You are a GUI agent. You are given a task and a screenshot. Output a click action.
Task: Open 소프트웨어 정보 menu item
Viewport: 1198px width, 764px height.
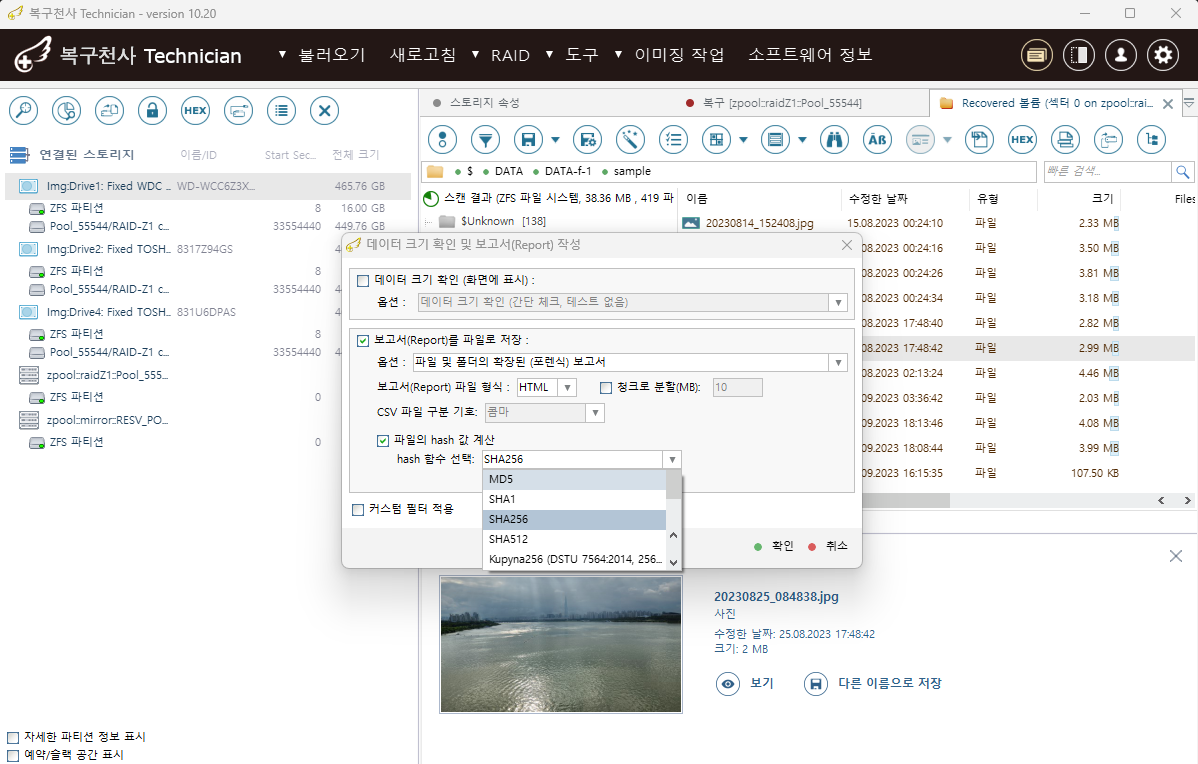click(810, 55)
